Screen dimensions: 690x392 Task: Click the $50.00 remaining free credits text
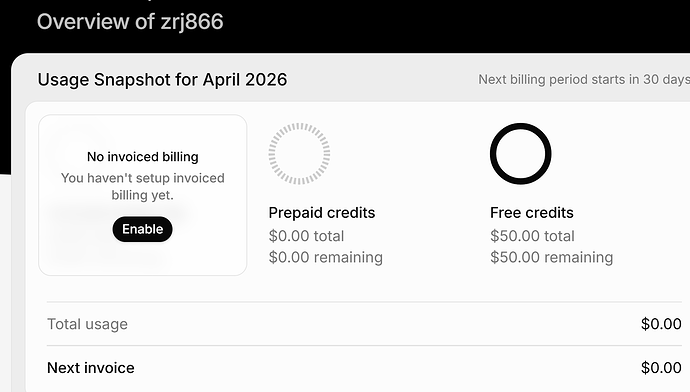(x=551, y=257)
